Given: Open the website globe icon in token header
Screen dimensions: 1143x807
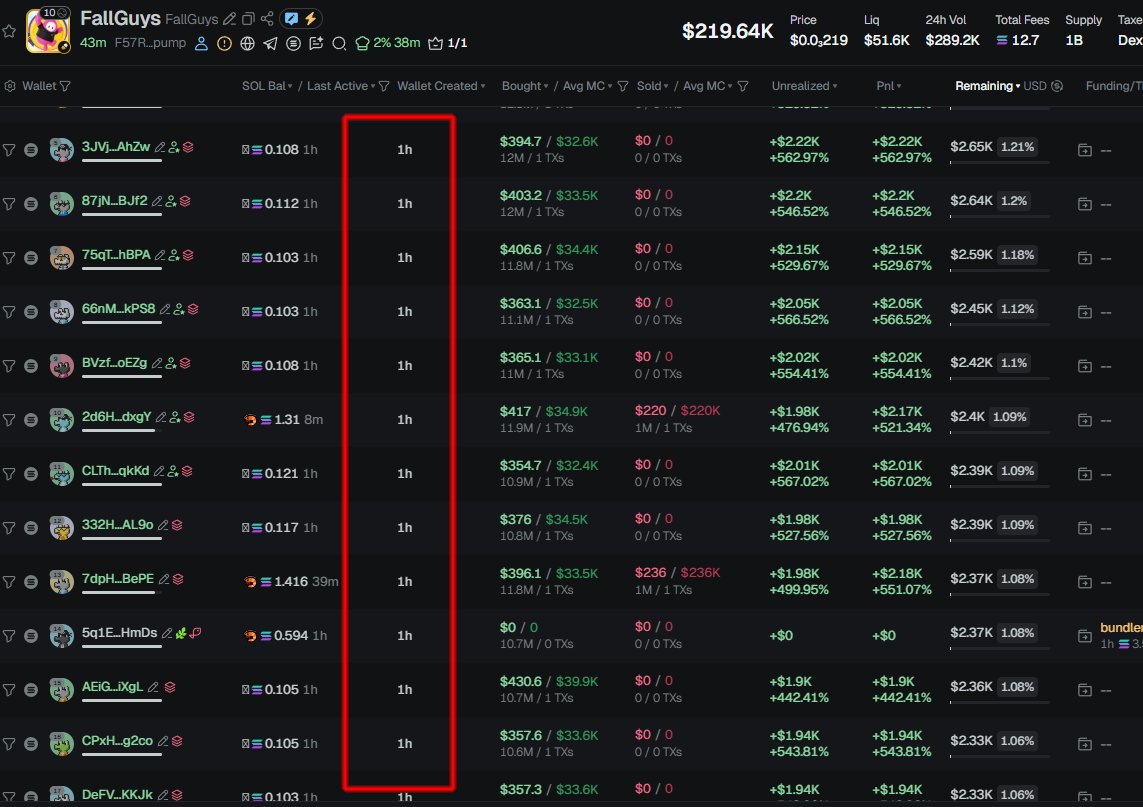Looking at the screenshot, I should [247, 43].
